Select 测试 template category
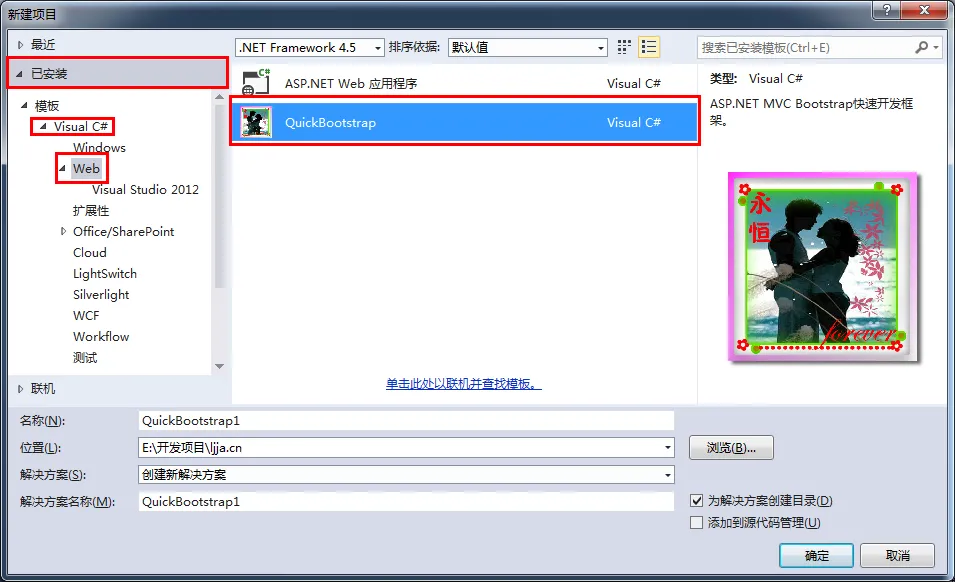This screenshot has width=955, height=582. click(x=85, y=357)
